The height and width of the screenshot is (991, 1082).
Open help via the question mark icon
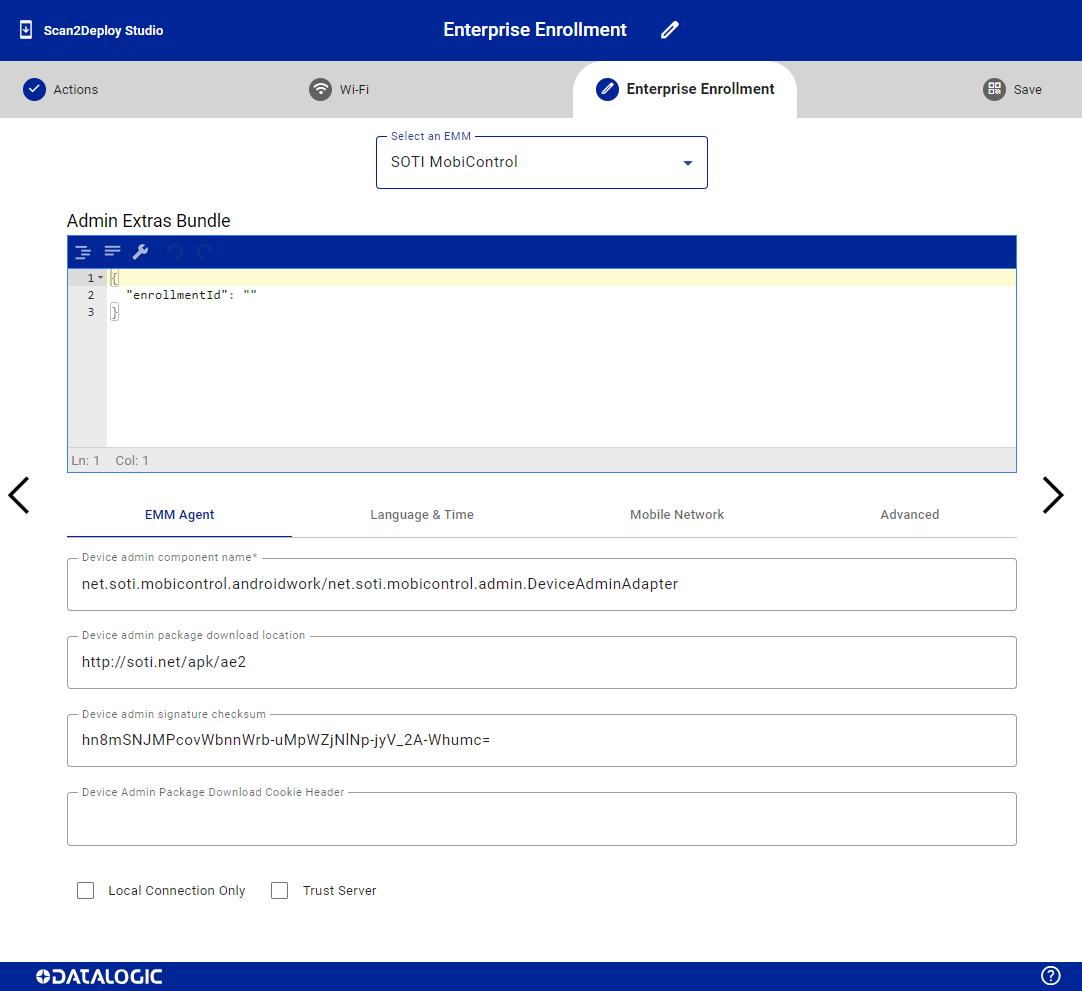(1050, 975)
